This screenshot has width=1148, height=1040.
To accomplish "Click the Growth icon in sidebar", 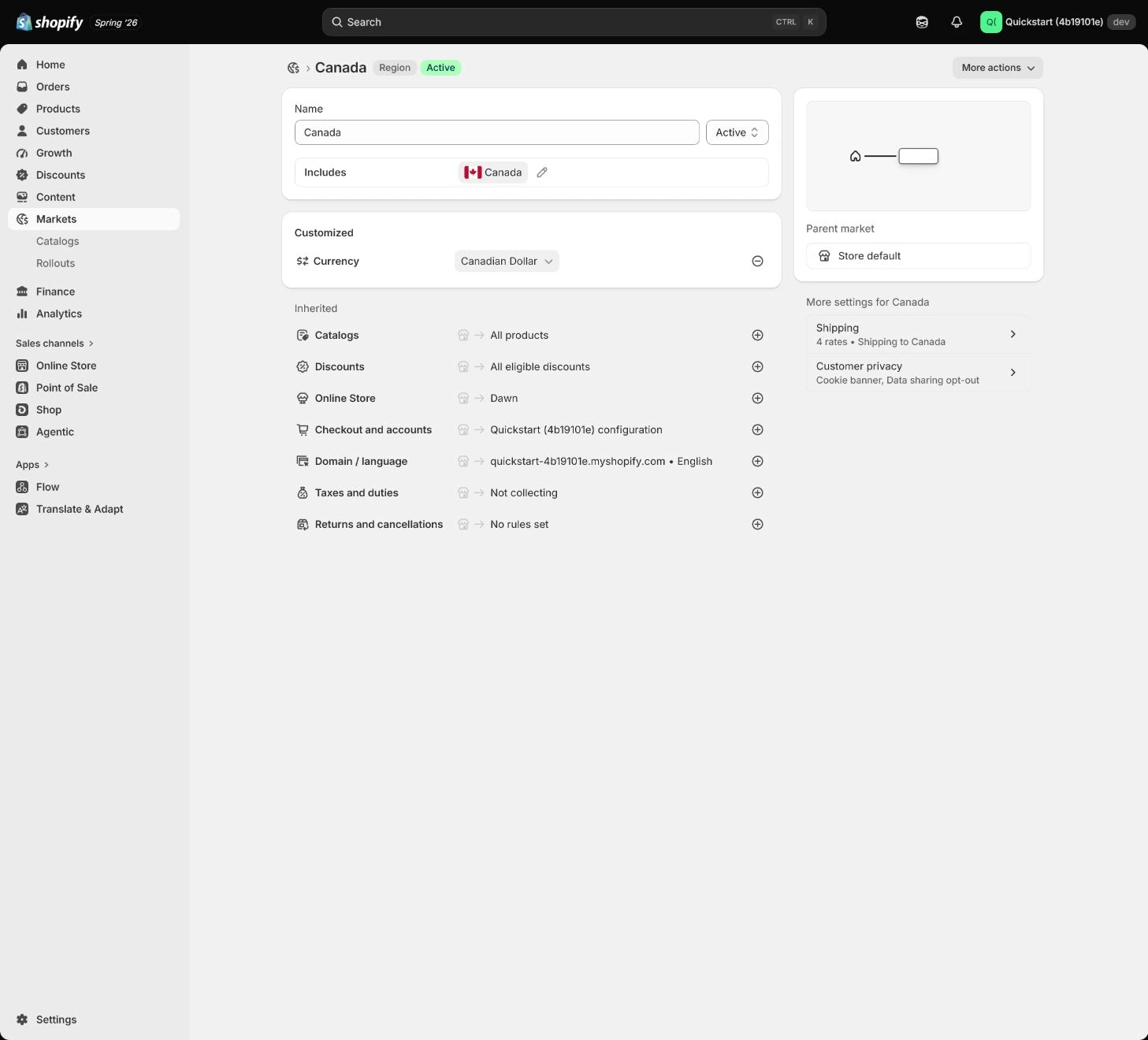I will click(x=22, y=153).
